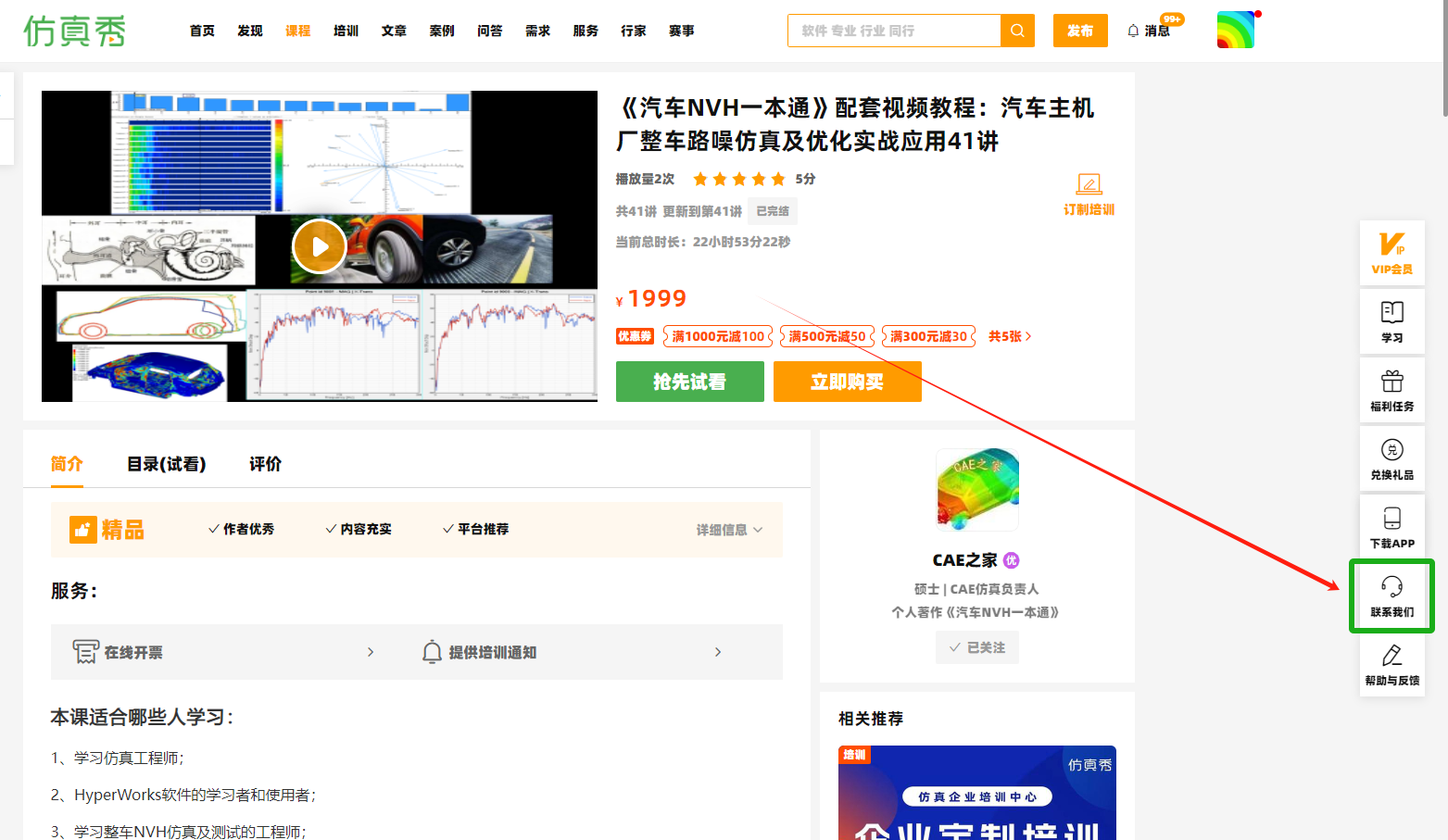Click the 相关推荐 heading
Viewport: 1448px width, 840px height.
[871, 719]
